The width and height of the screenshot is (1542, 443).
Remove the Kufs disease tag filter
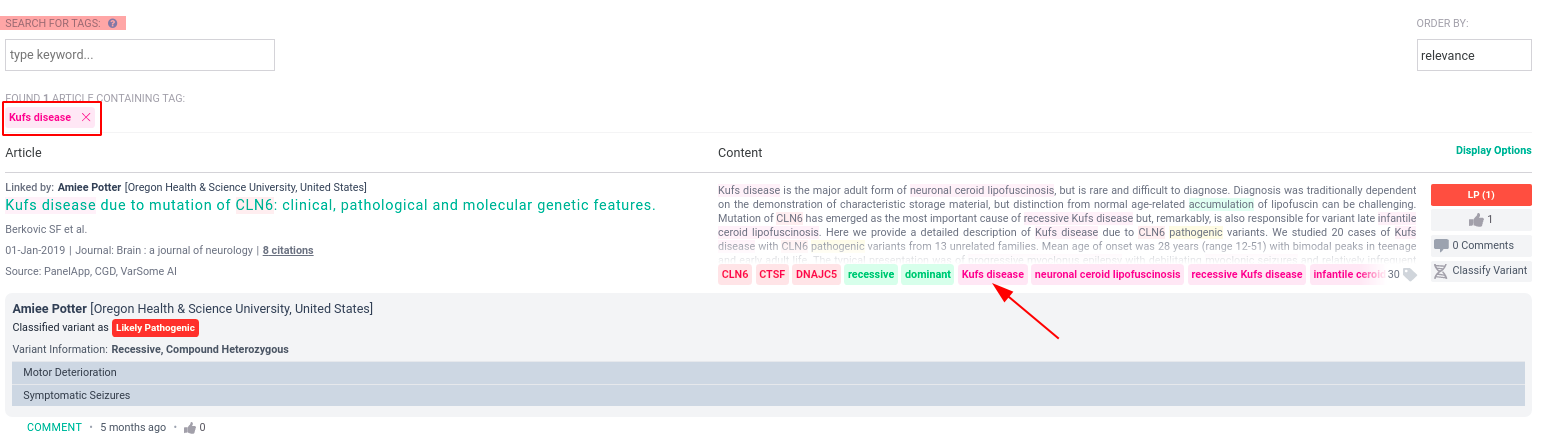[86, 118]
